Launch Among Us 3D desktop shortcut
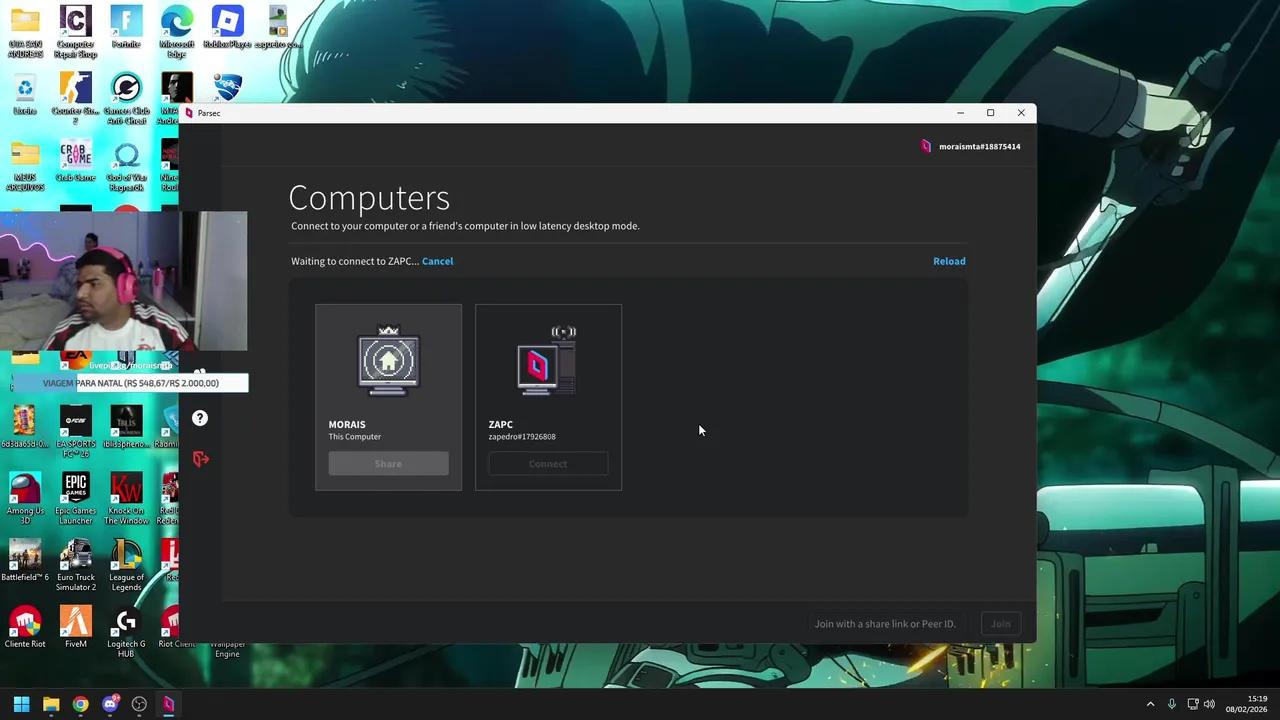 click(x=25, y=500)
